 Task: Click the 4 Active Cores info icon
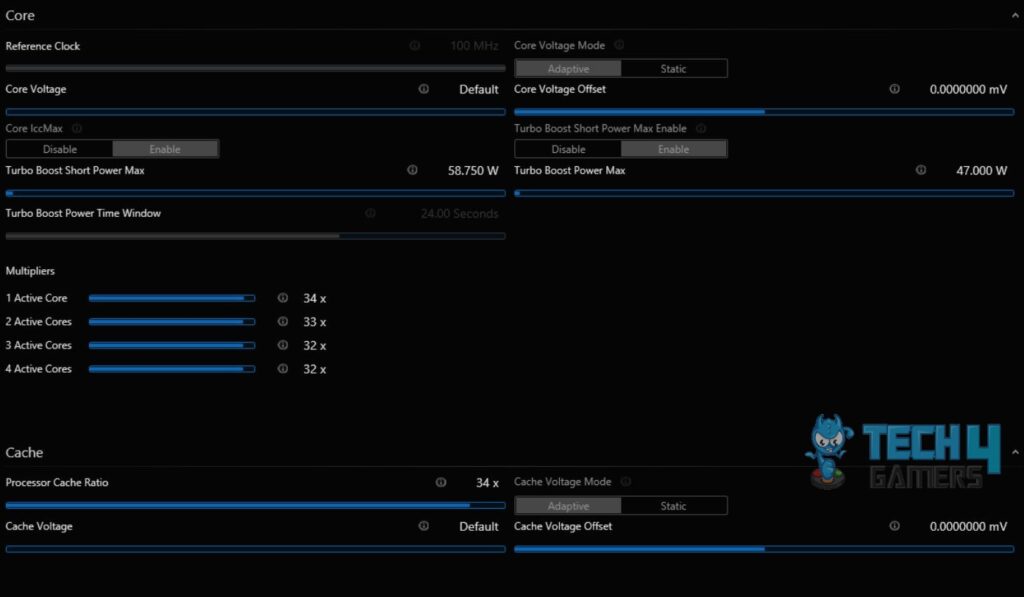pos(283,369)
